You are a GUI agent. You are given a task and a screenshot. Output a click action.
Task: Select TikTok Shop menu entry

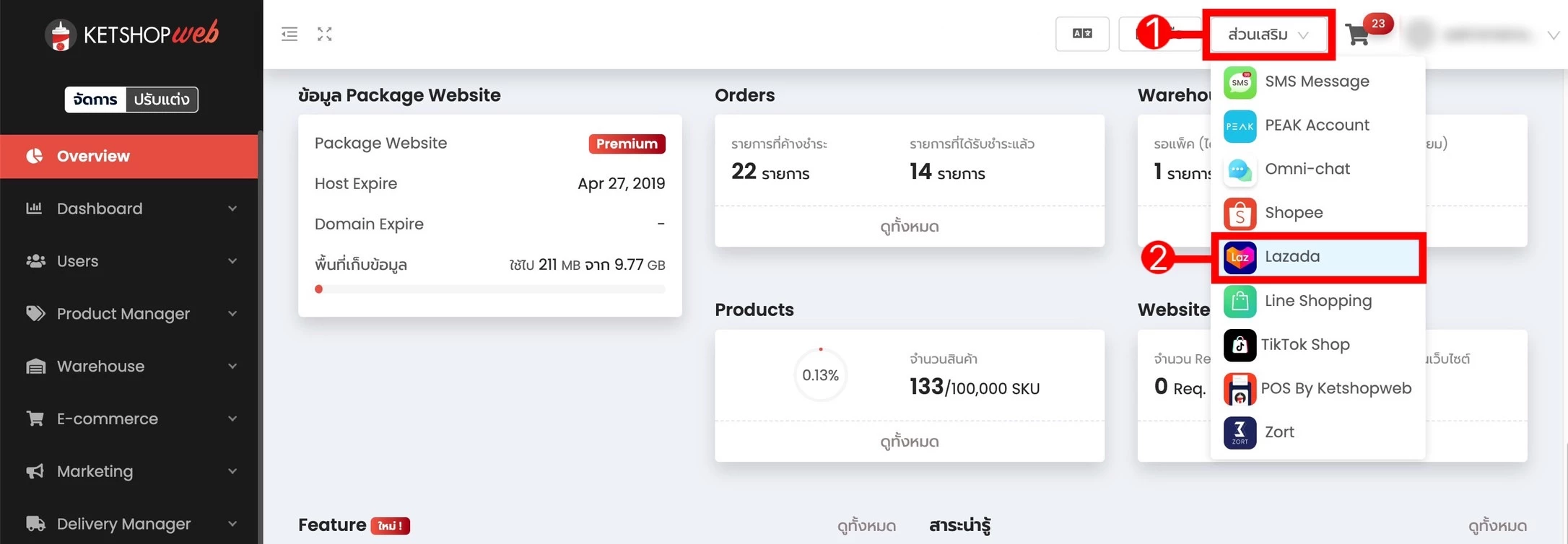pos(1317,345)
